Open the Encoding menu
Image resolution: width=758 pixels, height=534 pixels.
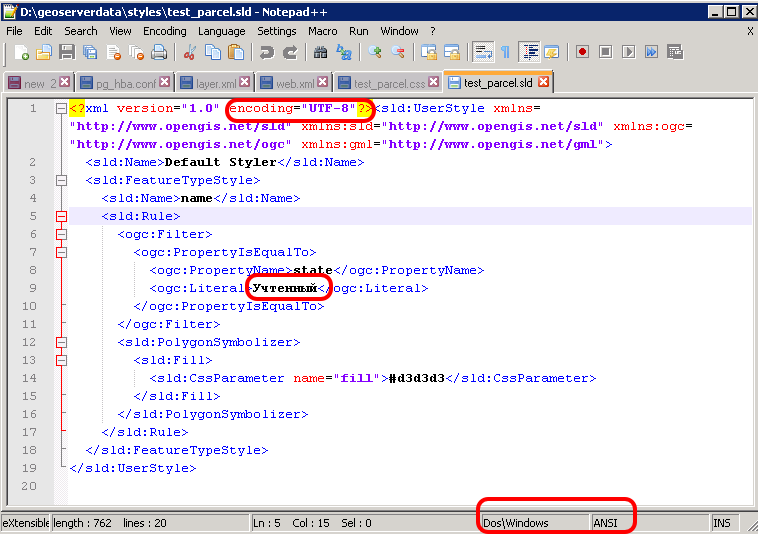point(165,31)
